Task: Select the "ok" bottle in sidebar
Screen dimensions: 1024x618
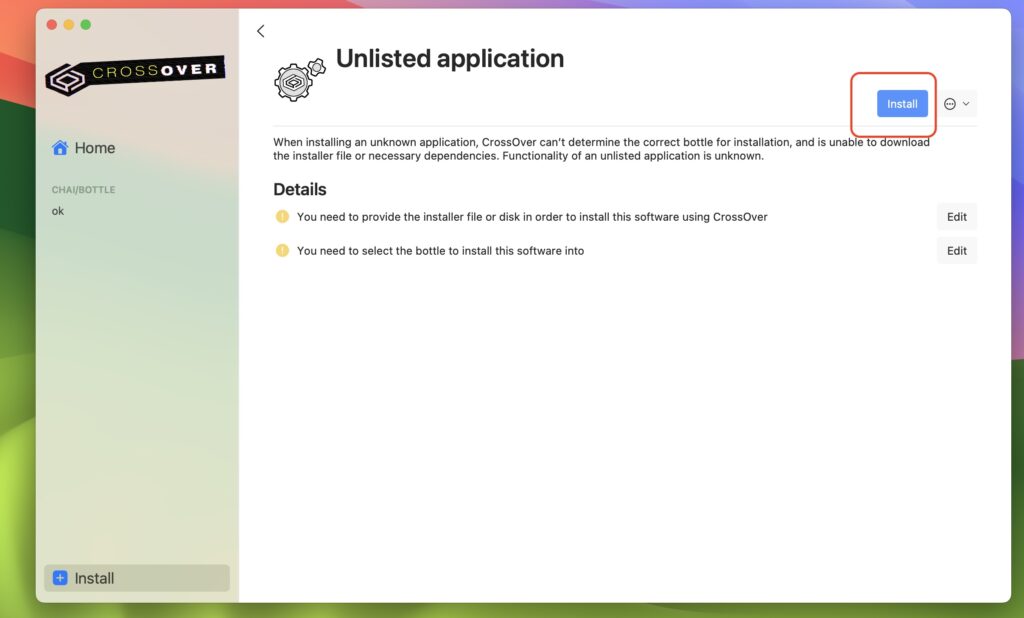Action: (58, 211)
